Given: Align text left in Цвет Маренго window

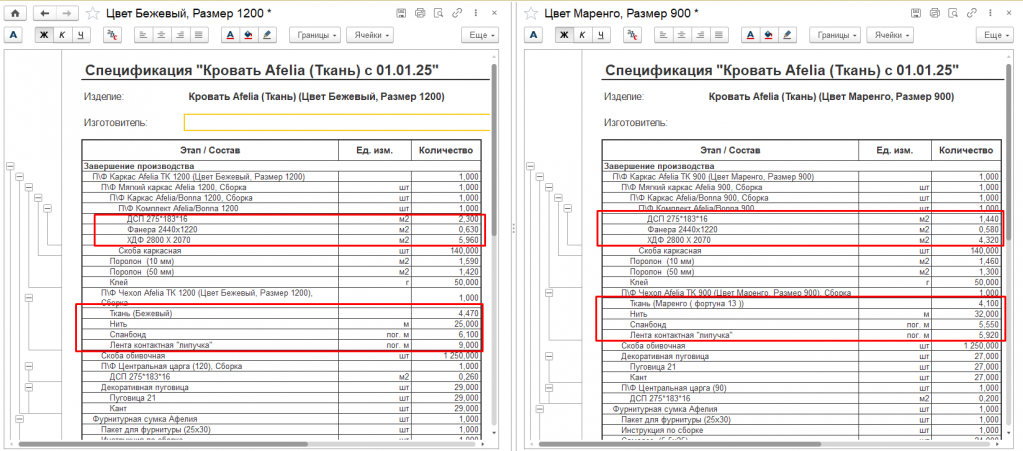Looking at the screenshot, I should pos(664,35).
